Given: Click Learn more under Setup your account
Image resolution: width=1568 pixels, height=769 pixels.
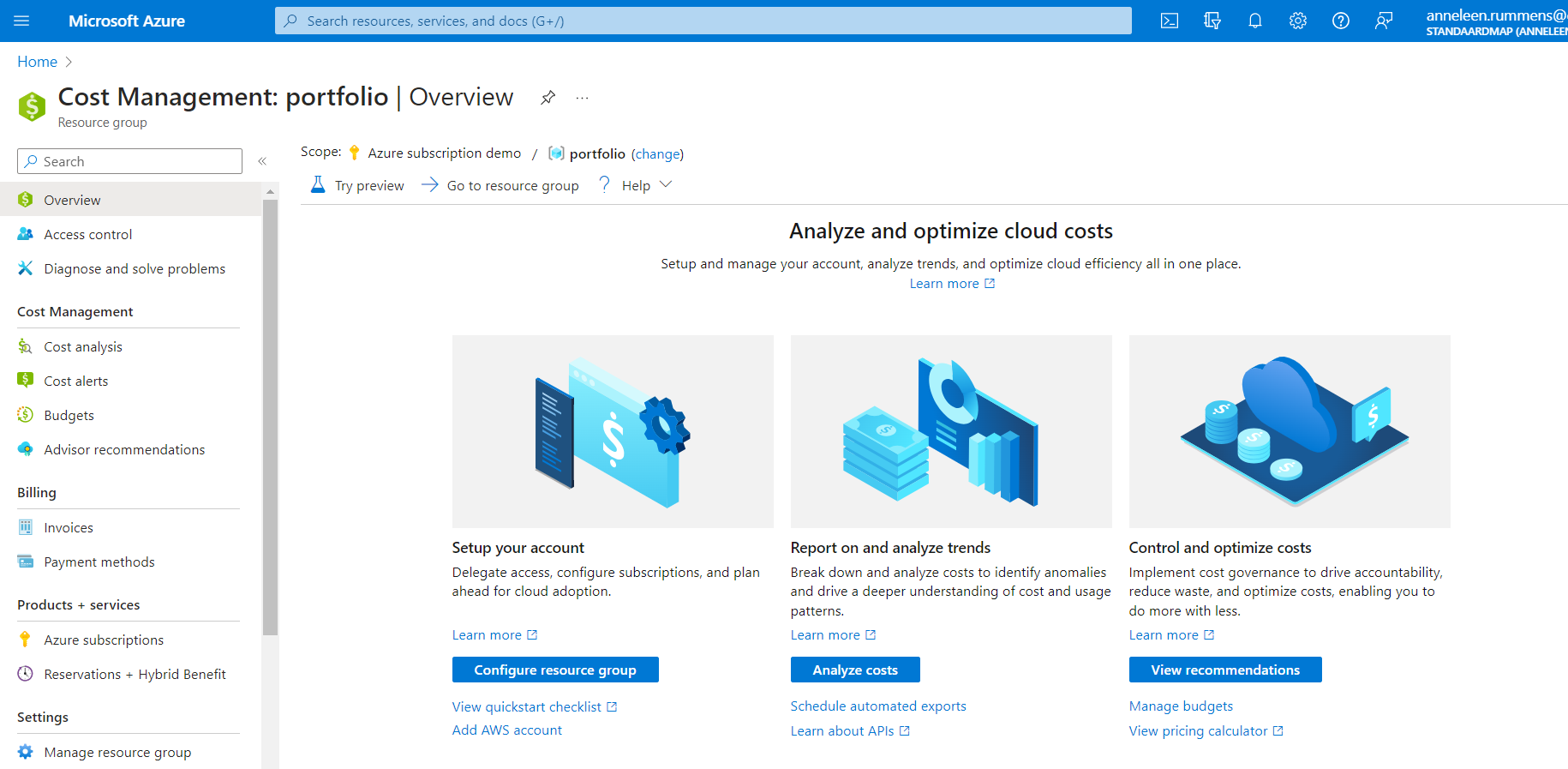Looking at the screenshot, I should 494,635.
